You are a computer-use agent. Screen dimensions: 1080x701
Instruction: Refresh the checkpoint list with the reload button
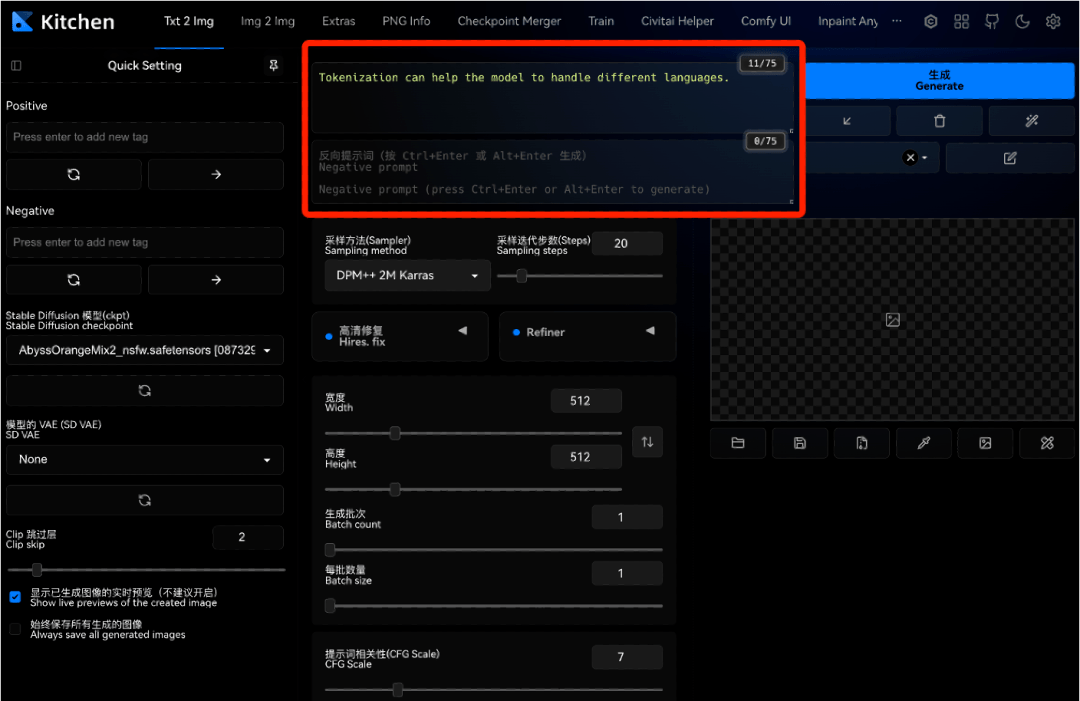coord(144,390)
